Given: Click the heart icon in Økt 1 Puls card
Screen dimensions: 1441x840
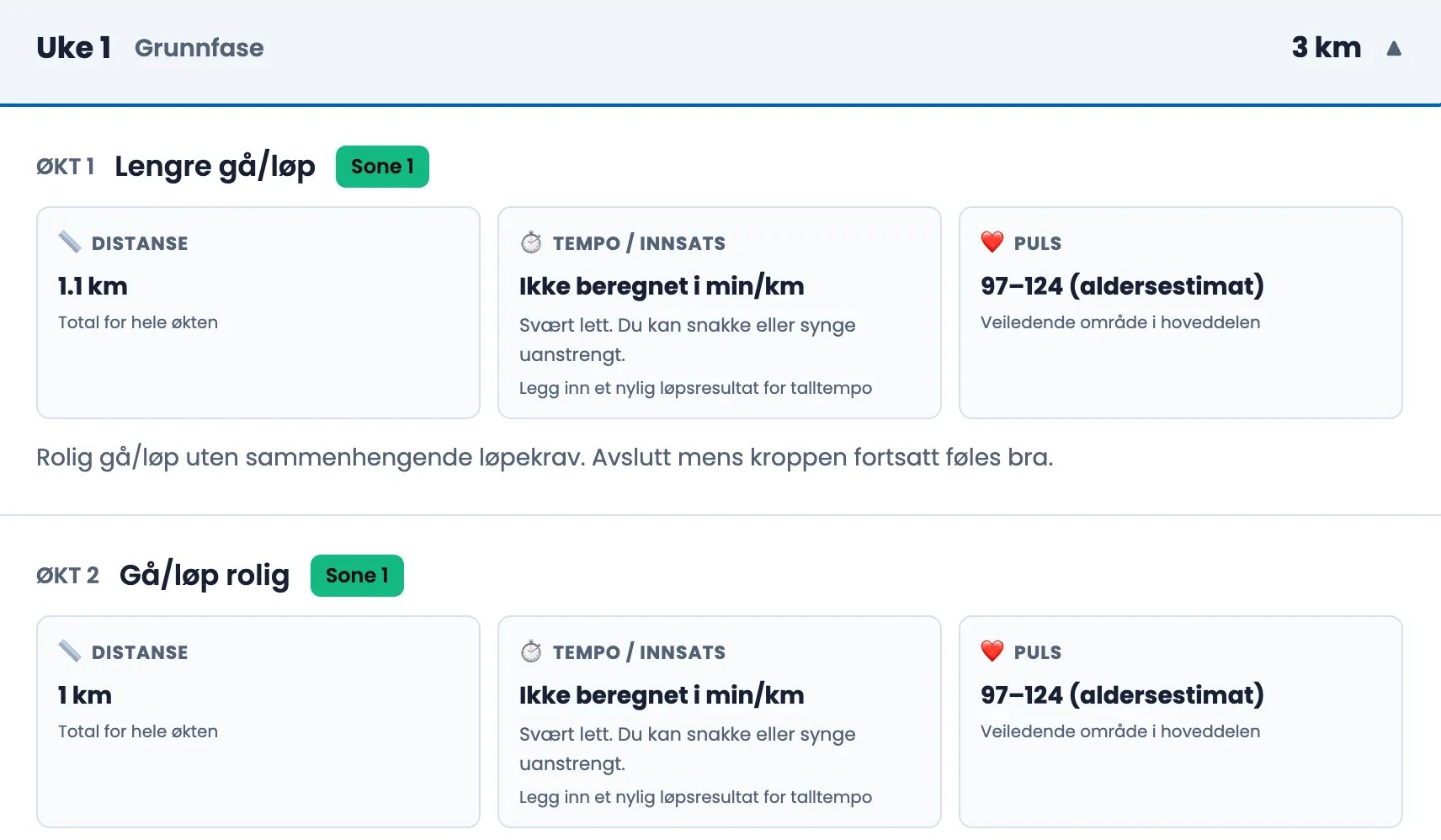Looking at the screenshot, I should coord(992,242).
